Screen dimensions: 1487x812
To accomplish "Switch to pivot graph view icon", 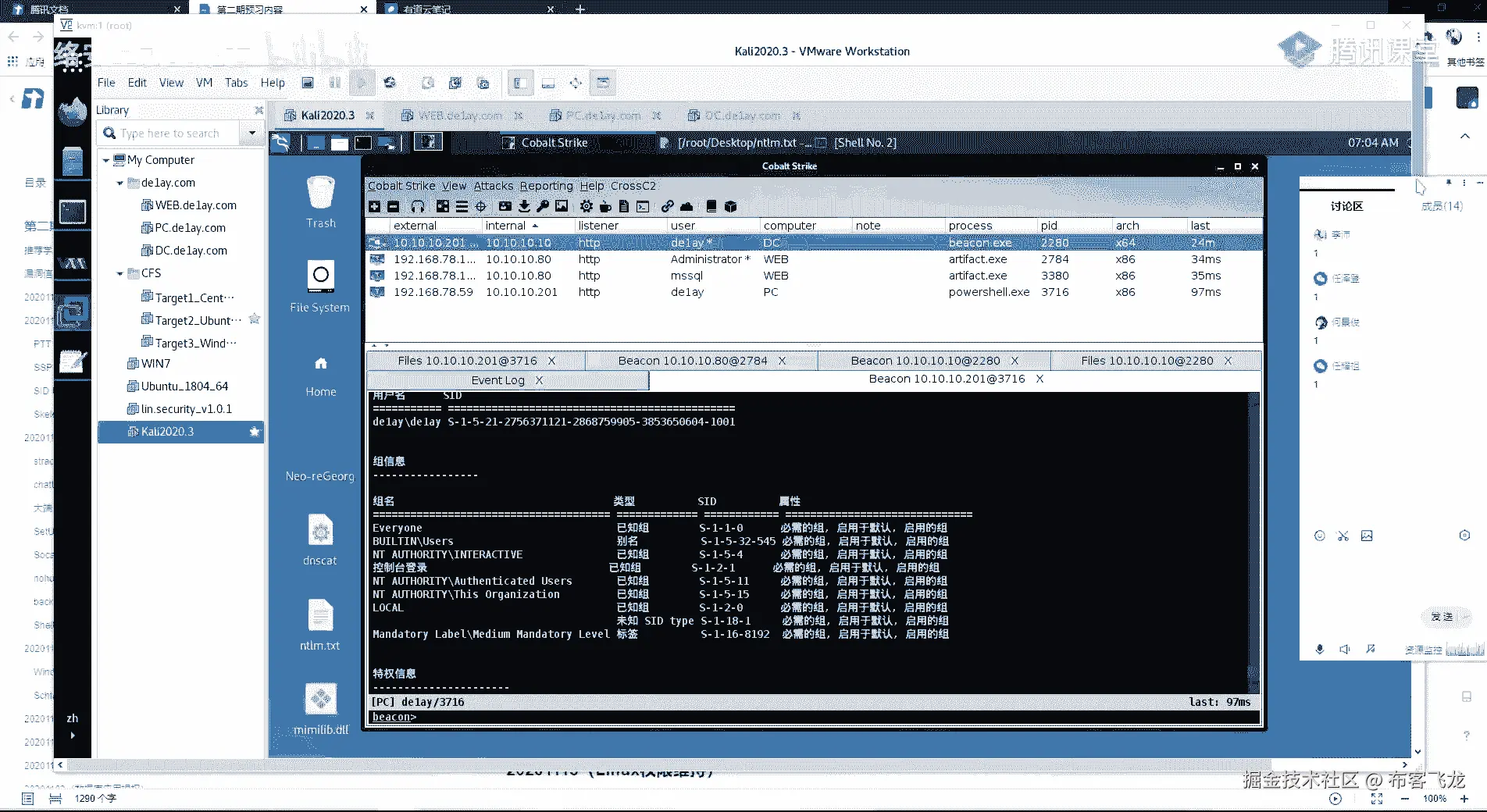I will click(x=443, y=206).
